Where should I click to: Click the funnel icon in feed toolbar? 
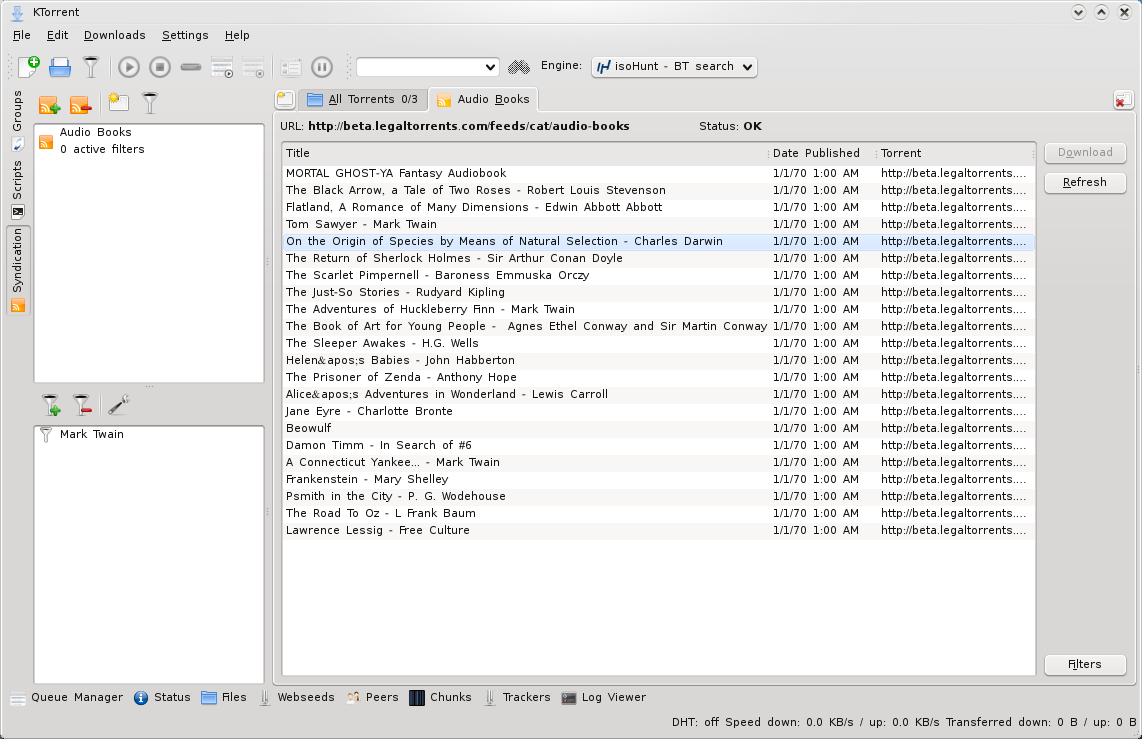(149, 103)
